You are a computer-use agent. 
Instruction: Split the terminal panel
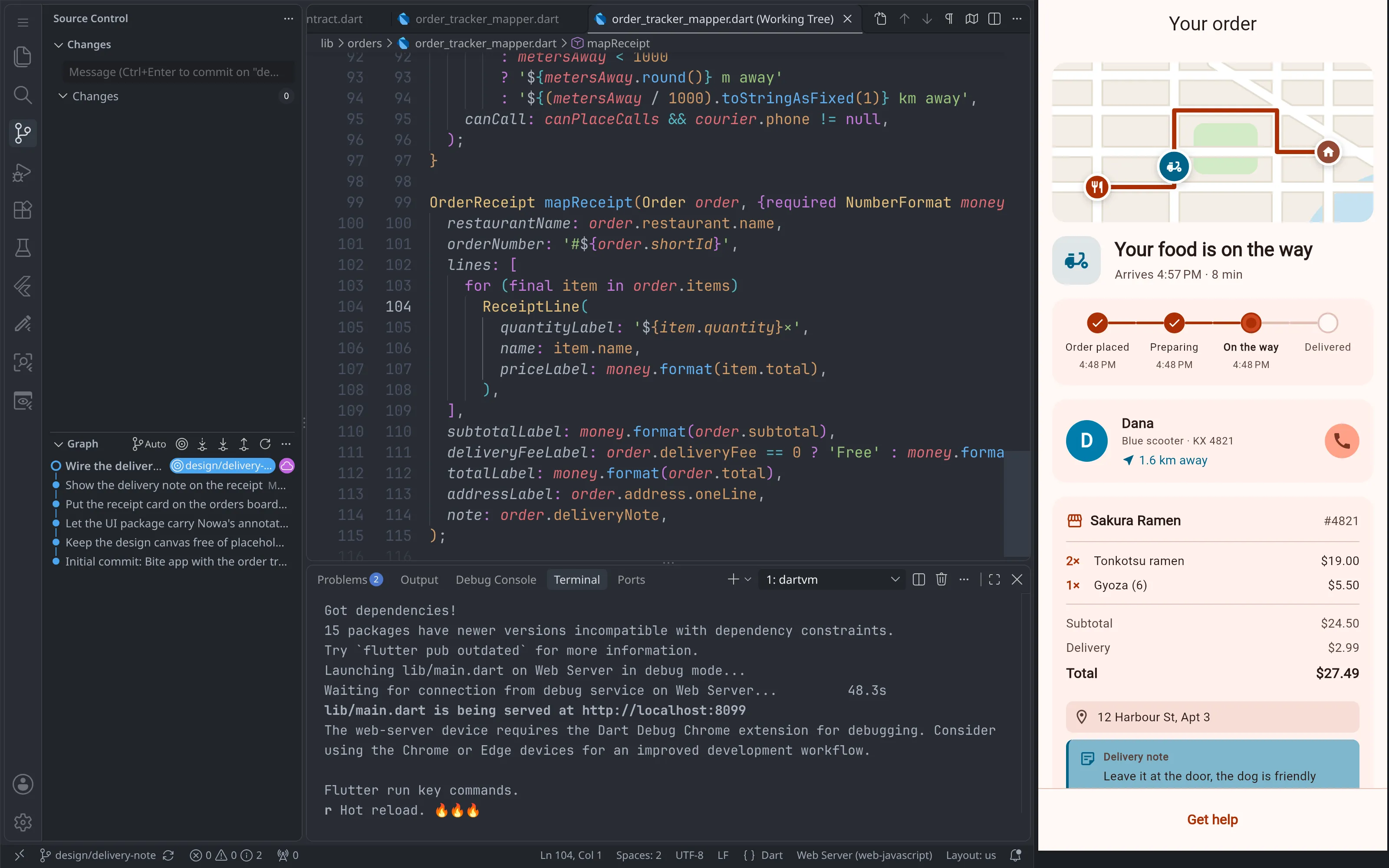click(x=918, y=579)
